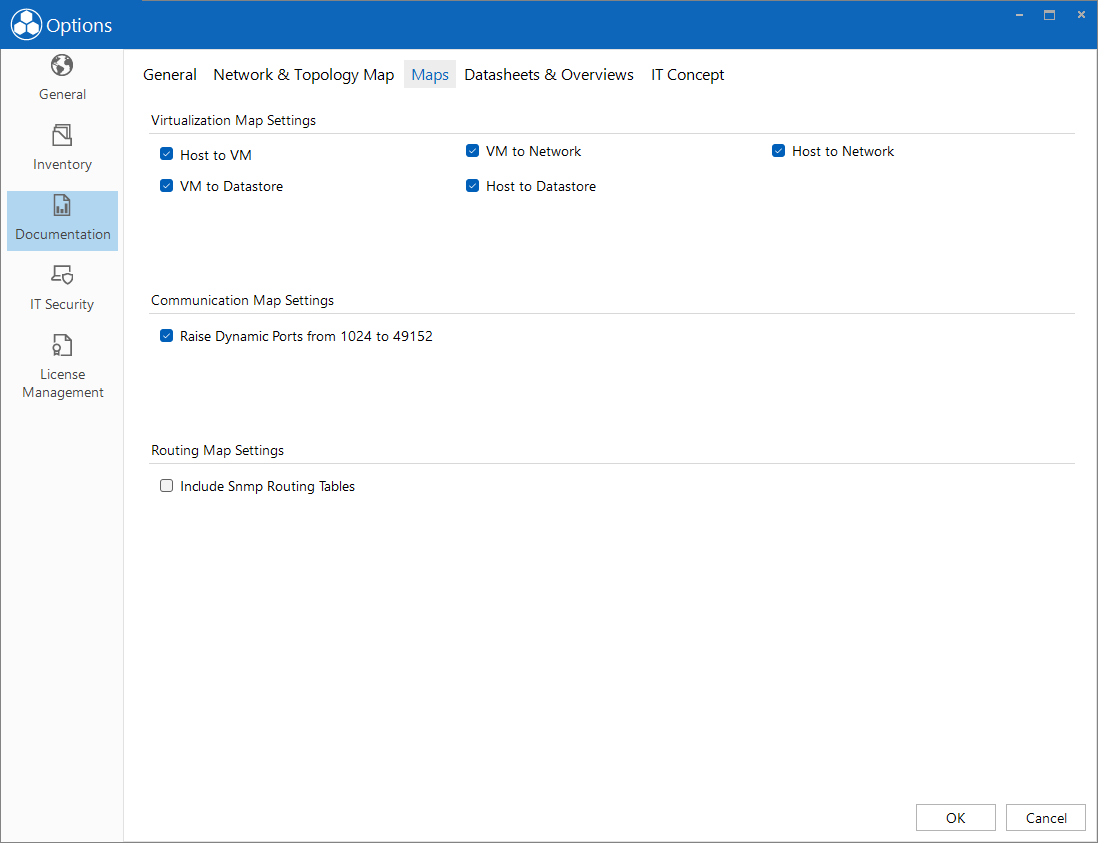Disable Raise Dynamic Ports checkbox

[167, 335]
